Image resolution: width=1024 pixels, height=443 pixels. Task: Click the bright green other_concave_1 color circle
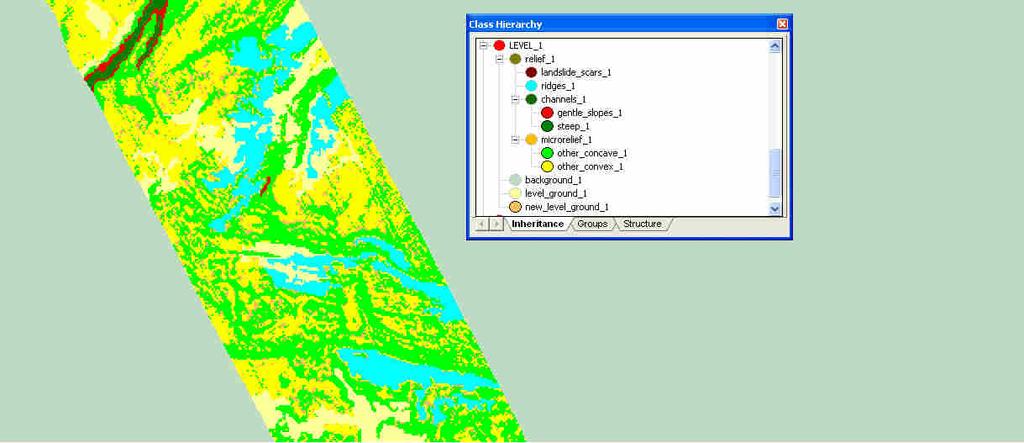click(x=547, y=153)
